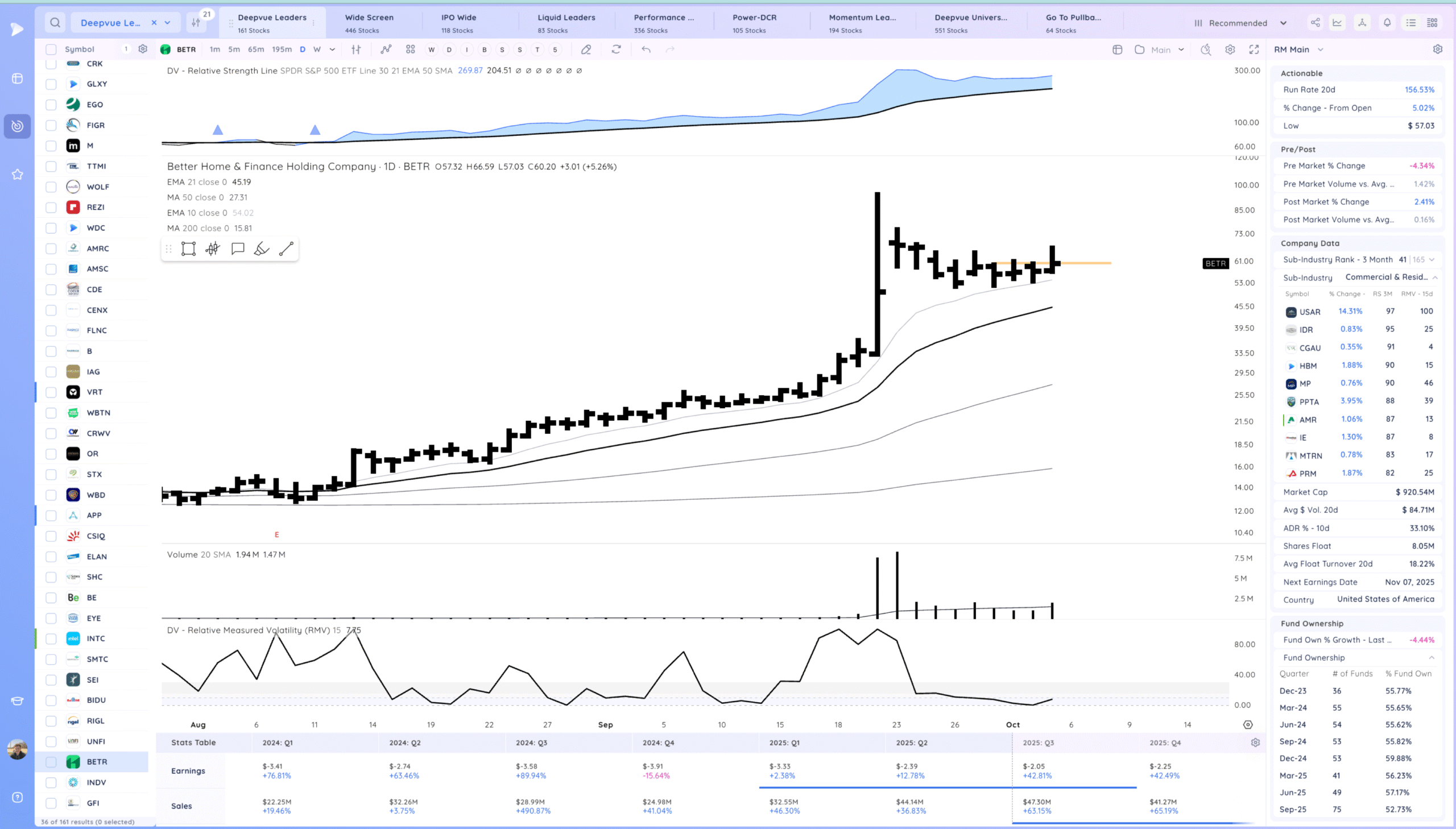The height and width of the screenshot is (829, 1456).
Task: Click the comment callout tool
Action: point(237,249)
